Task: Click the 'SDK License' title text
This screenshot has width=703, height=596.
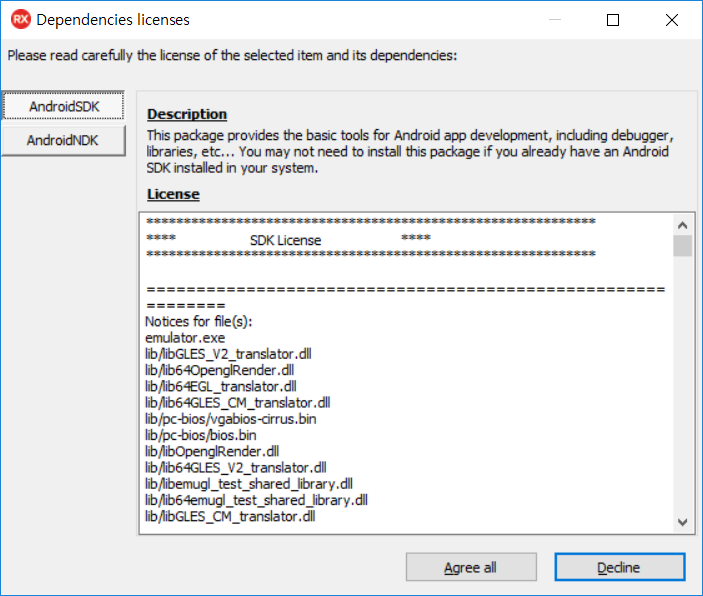Action: point(285,240)
